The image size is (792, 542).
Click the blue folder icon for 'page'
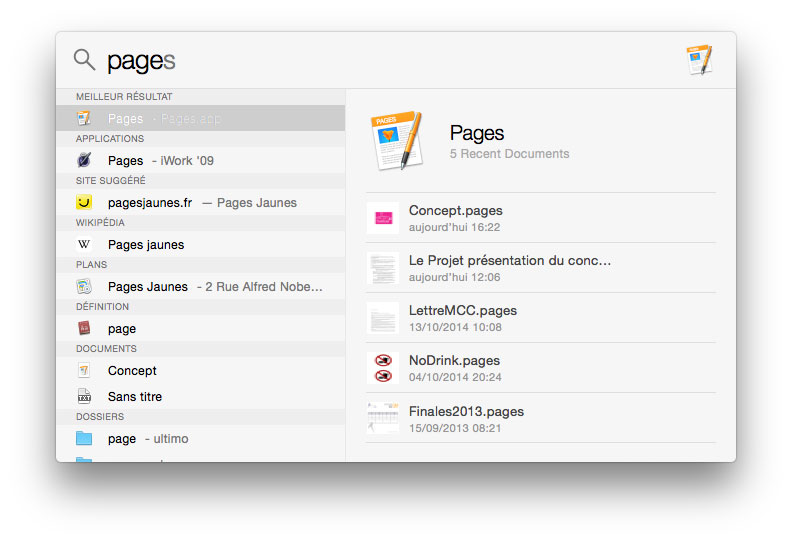pos(84,438)
